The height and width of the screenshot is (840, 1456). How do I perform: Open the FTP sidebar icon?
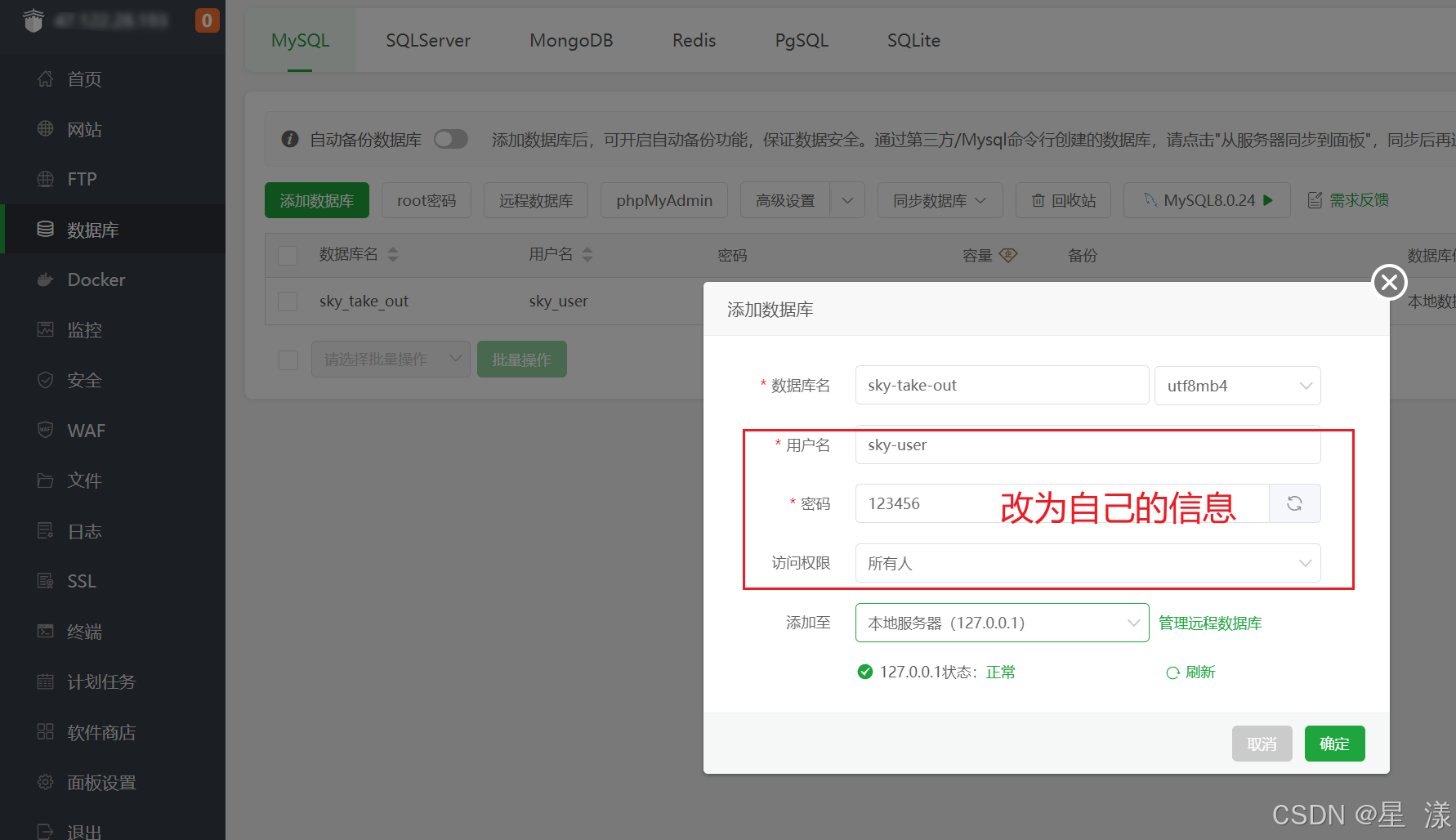pyautogui.click(x=46, y=179)
